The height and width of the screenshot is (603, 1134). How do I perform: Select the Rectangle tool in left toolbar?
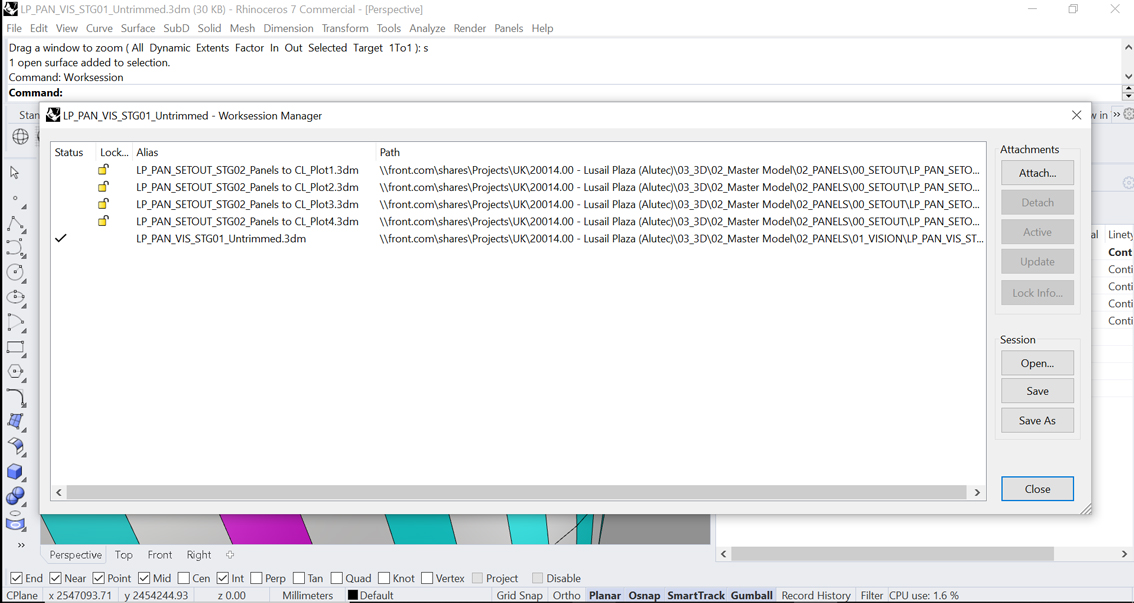16,348
